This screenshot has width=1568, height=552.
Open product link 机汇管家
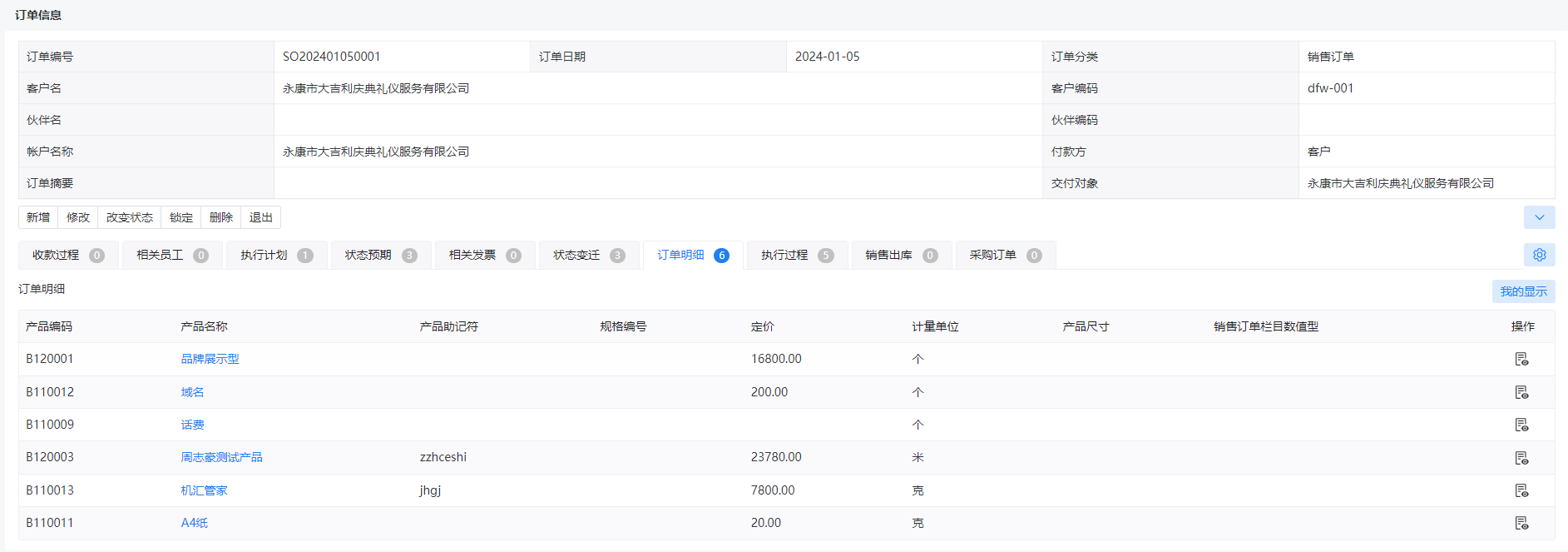[x=204, y=490]
